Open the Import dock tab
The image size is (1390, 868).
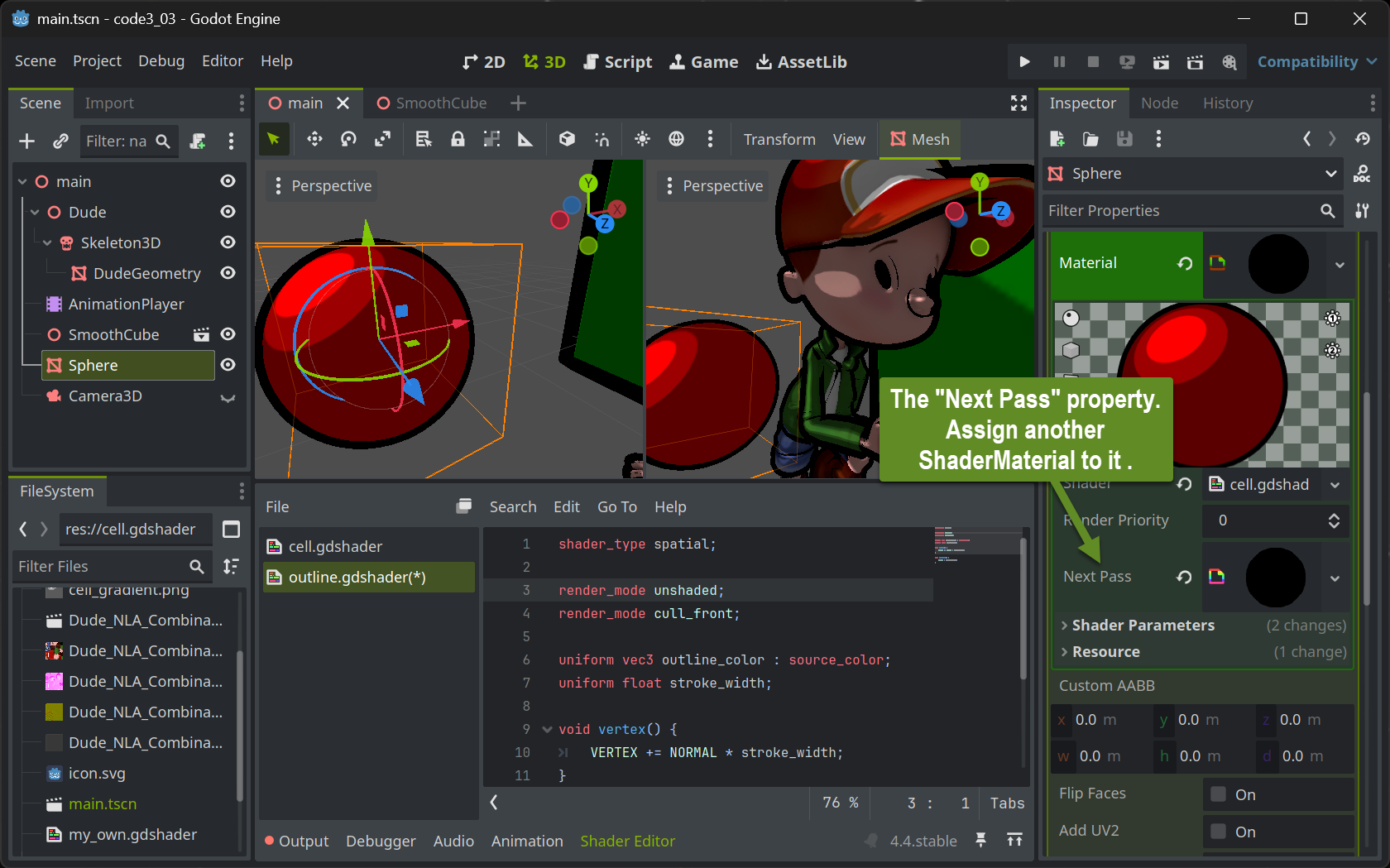109,103
